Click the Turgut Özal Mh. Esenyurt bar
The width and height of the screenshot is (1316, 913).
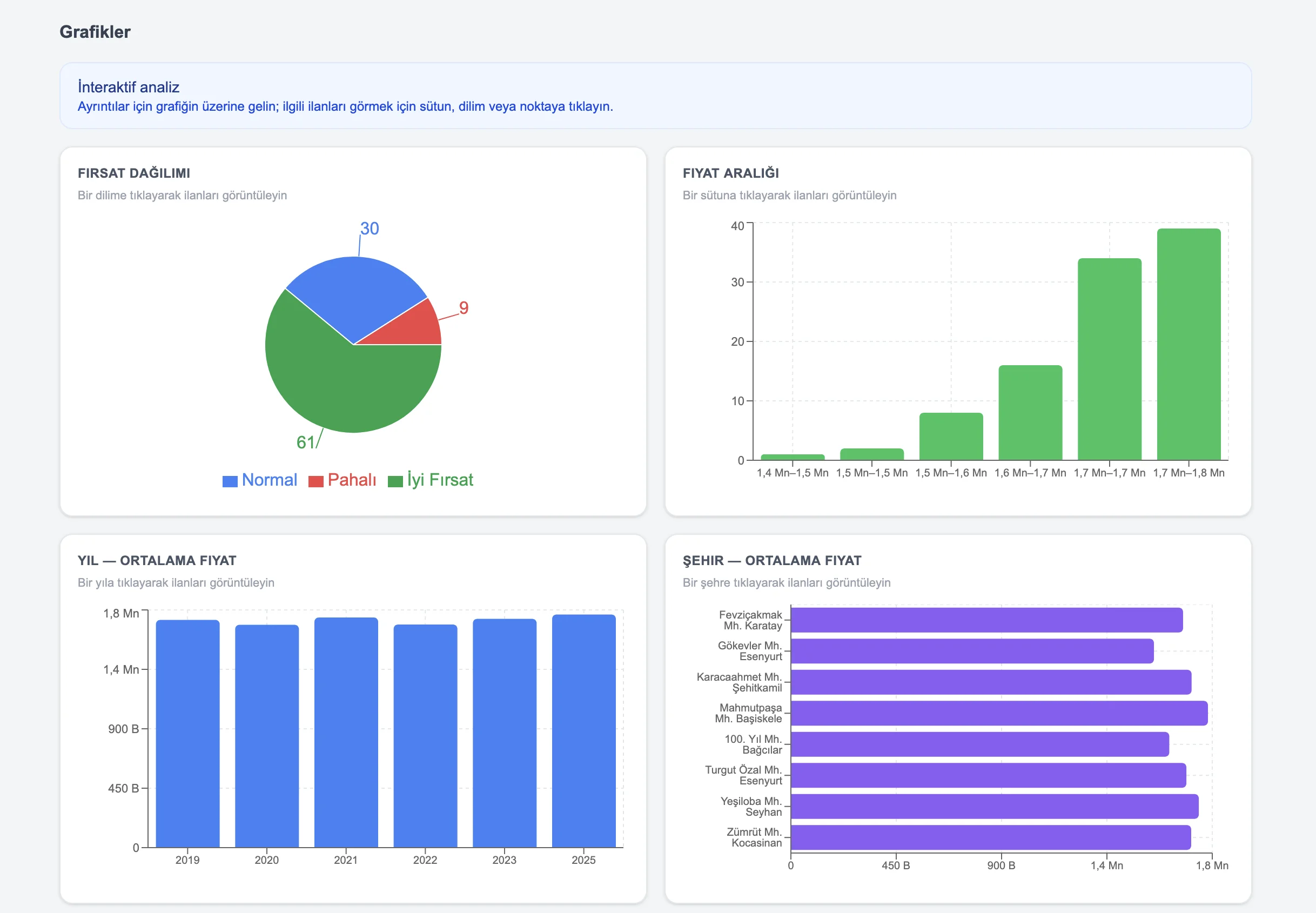pyautogui.click(x=988, y=775)
